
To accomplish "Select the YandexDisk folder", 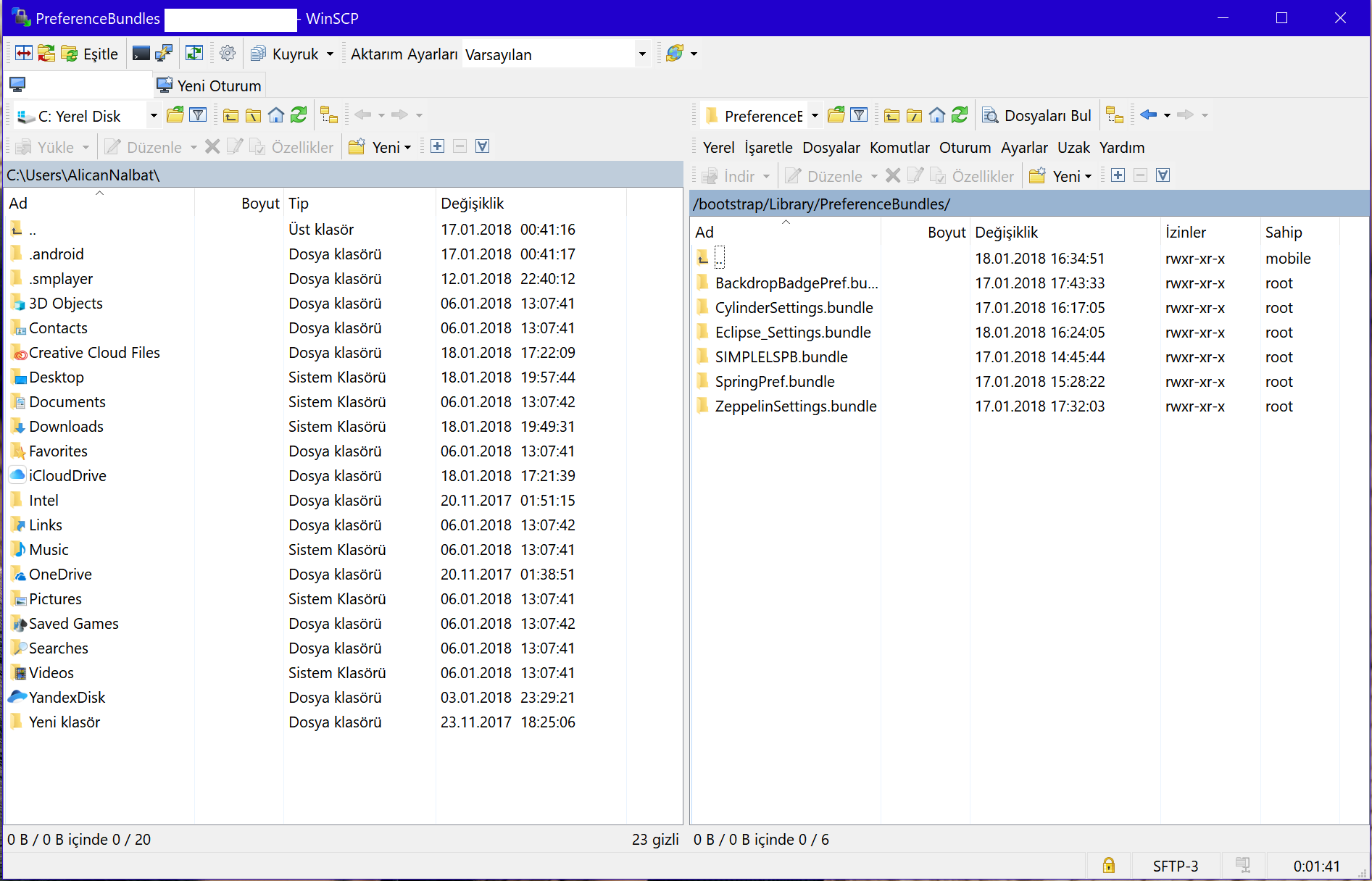I will point(67,698).
